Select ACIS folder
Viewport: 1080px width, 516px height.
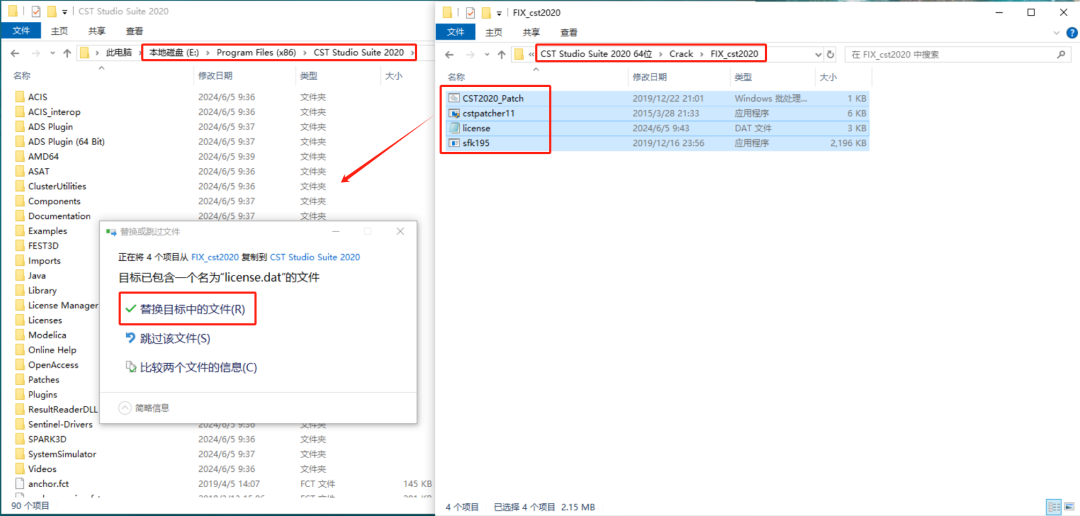[38, 97]
